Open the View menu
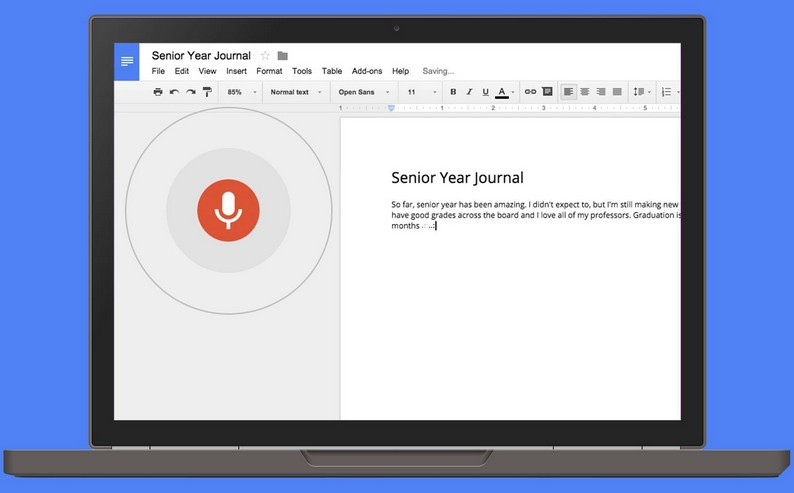This screenshot has width=794, height=493. pos(207,71)
